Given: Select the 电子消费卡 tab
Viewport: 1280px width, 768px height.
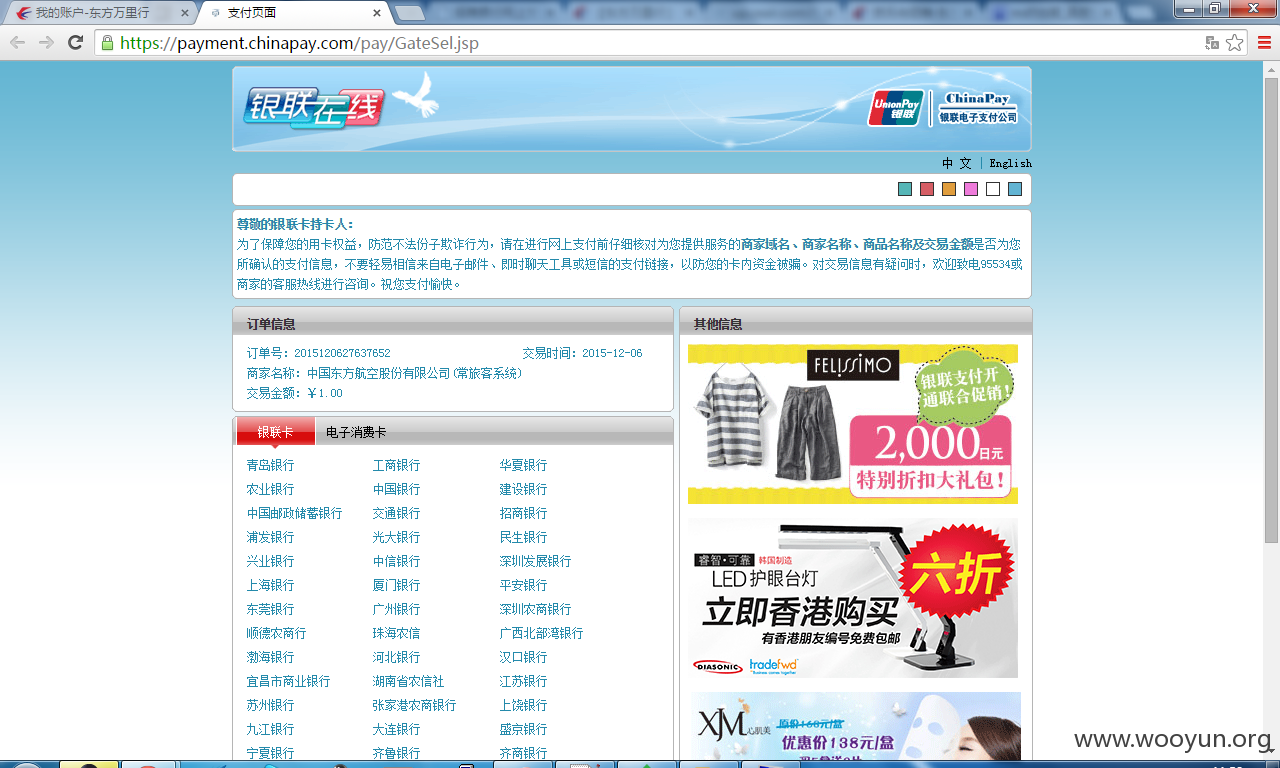Looking at the screenshot, I should (356, 432).
